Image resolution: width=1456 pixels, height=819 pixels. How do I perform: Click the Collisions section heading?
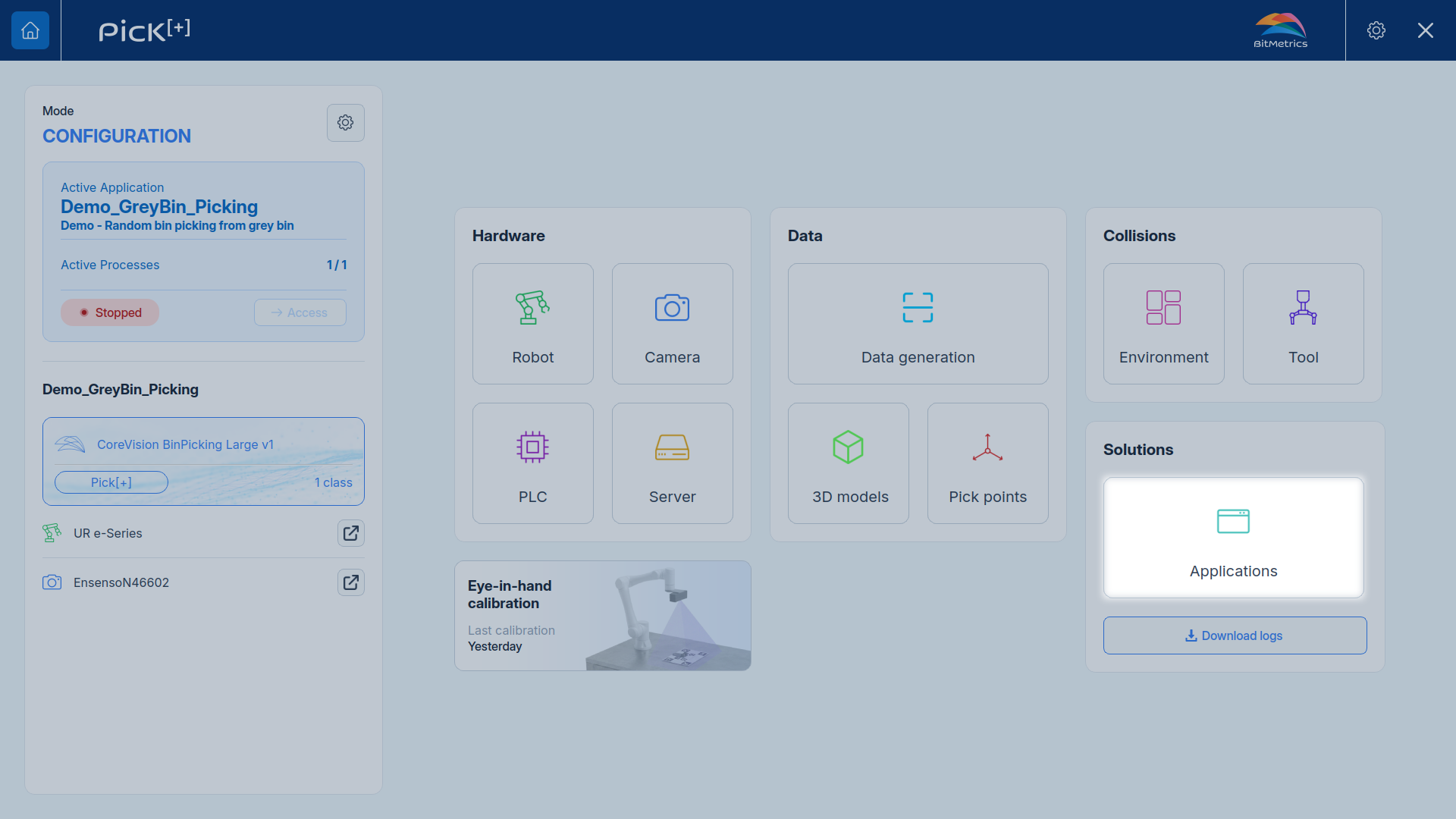(1140, 236)
